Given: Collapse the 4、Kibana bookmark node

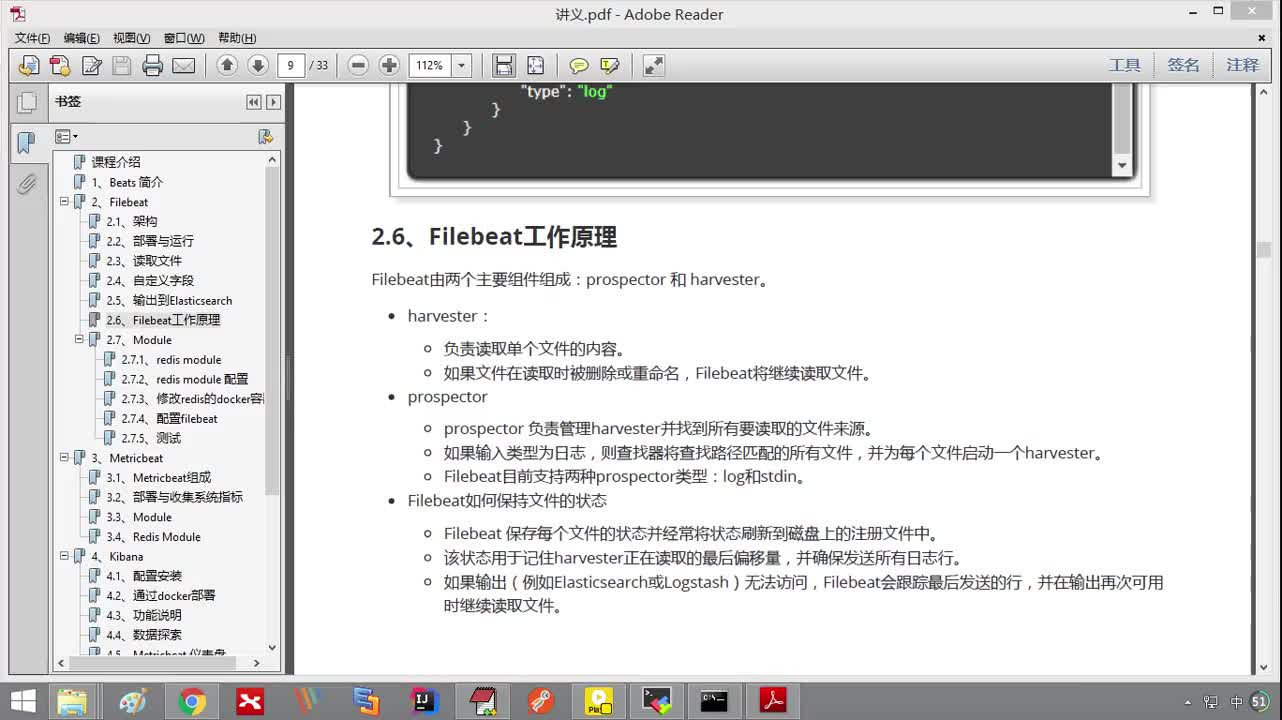Looking at the screenshot, I should pos(64,556).
